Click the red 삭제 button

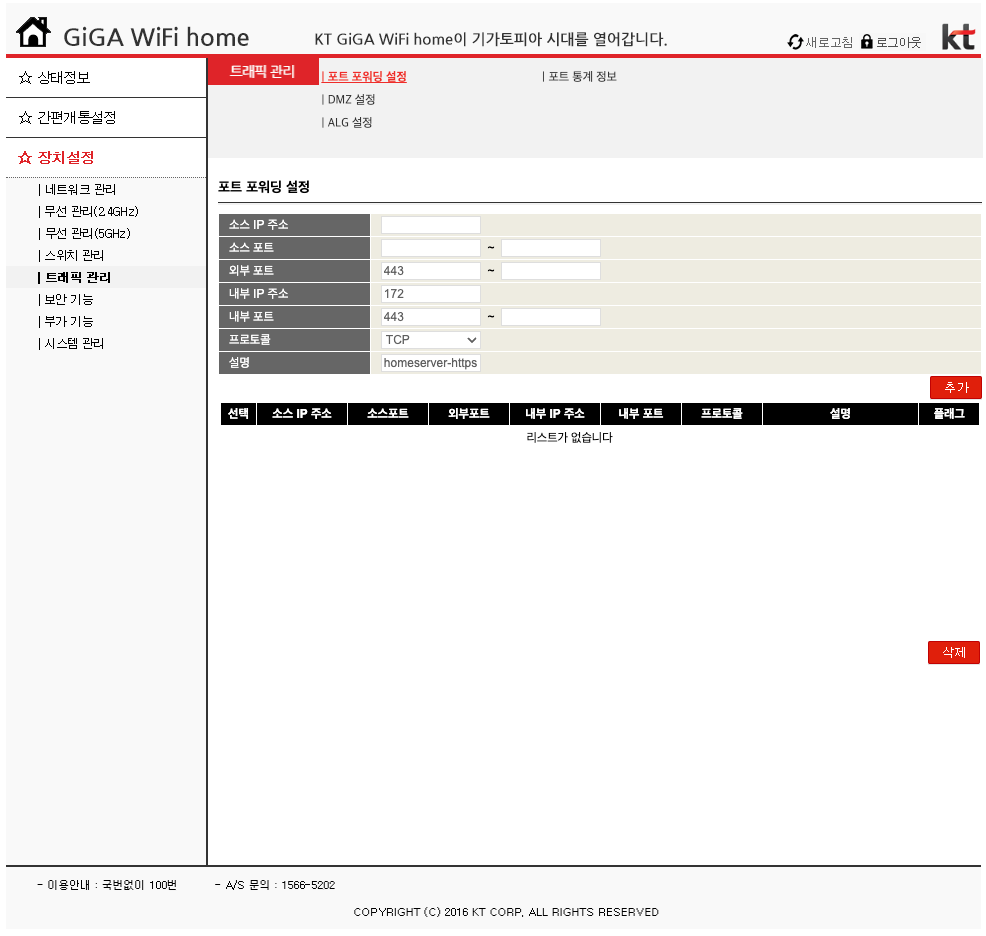(x=954, y=652)
